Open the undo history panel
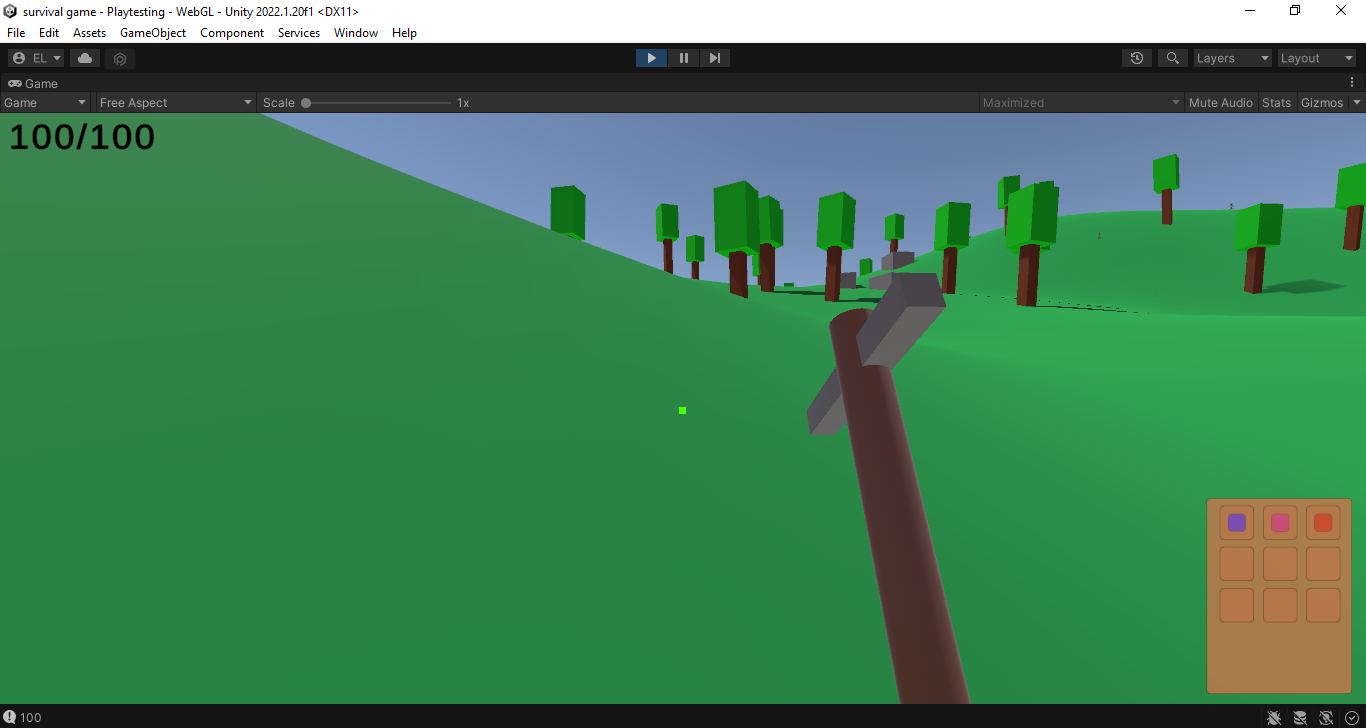This screenshot has height=728, width=1366. coord(1136,57)
